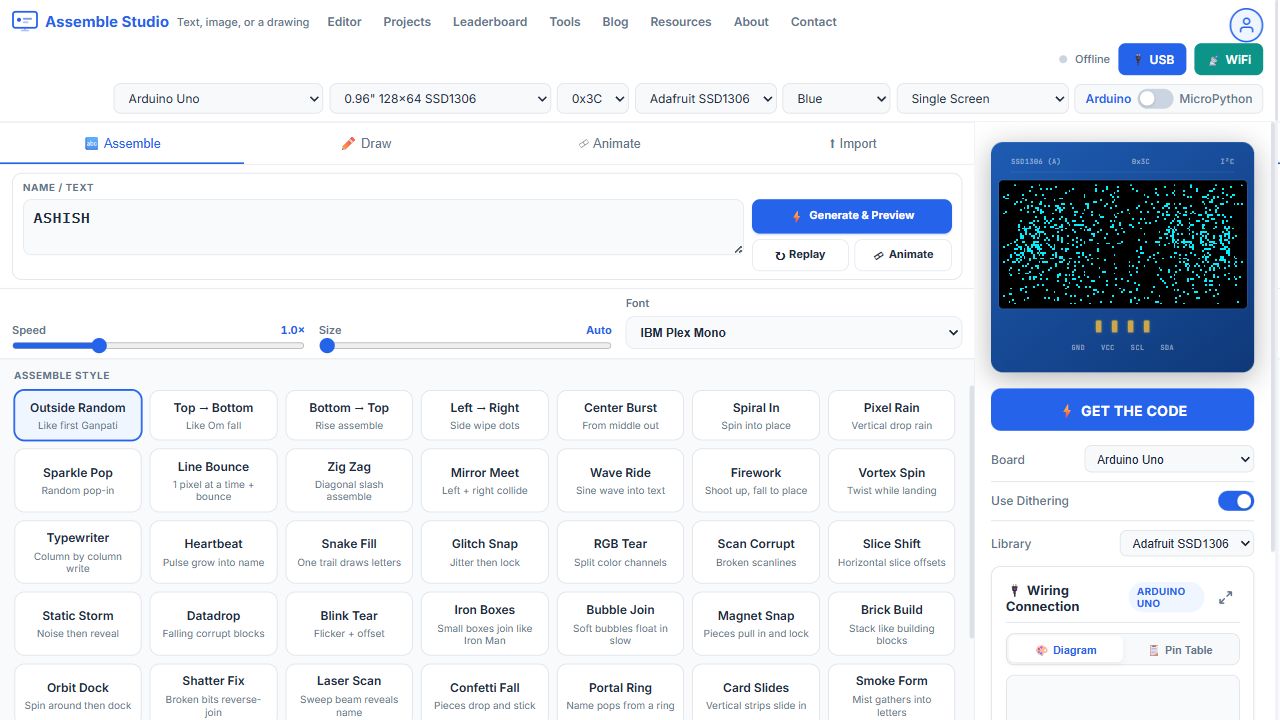Click the OLED display preview screen

[1123, 244]
